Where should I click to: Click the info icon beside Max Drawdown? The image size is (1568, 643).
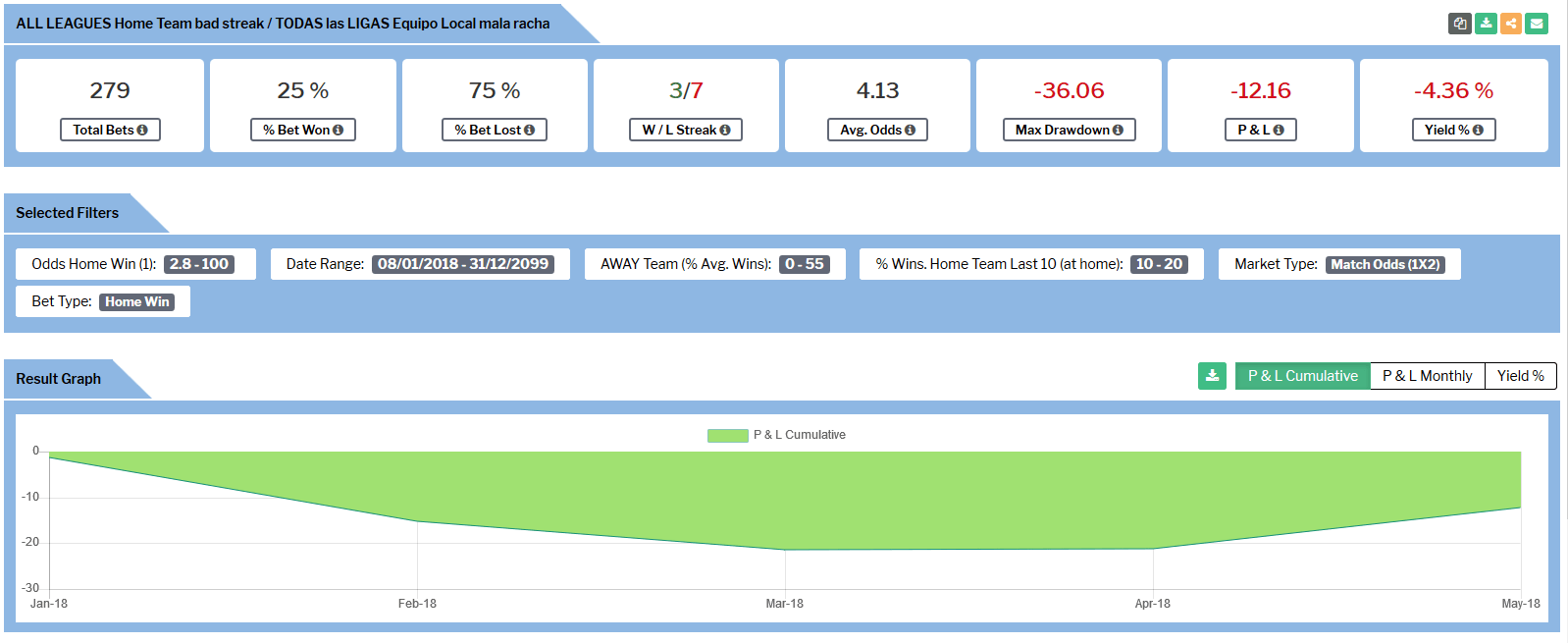[1118, 130]
